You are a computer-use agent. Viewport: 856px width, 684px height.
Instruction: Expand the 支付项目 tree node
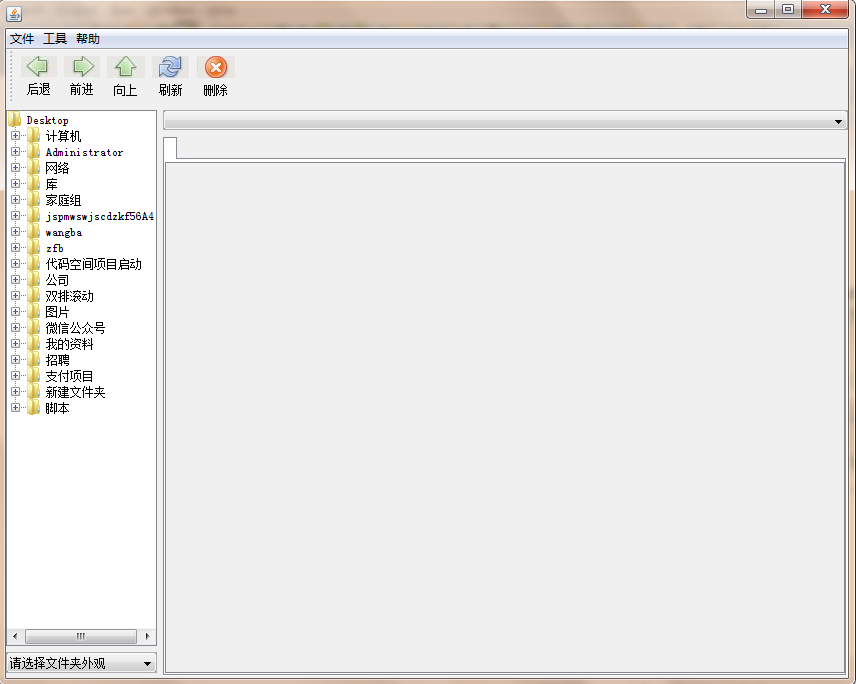(x=15, y=376)
